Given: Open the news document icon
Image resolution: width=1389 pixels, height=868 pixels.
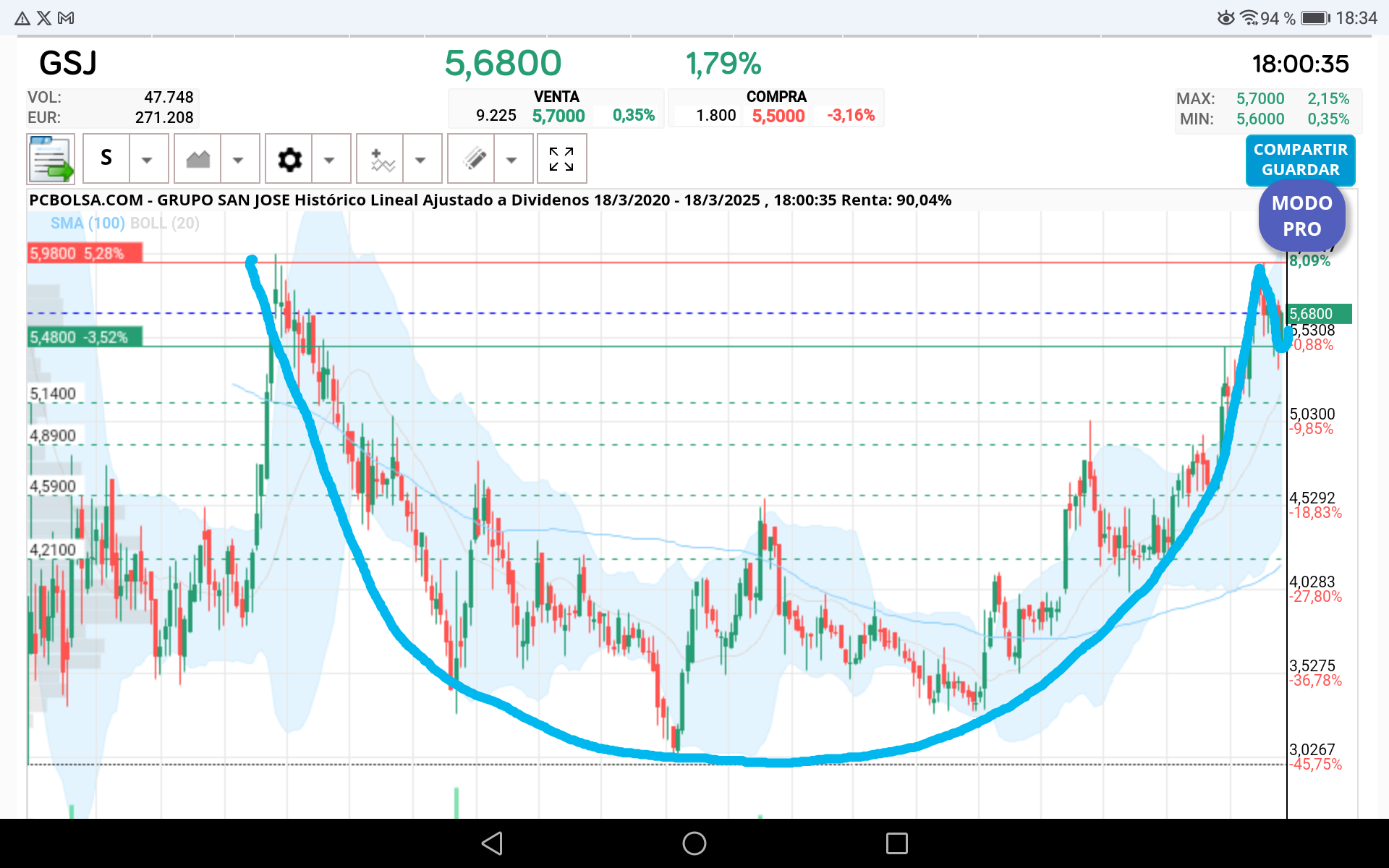Looking at the screenshot, I should (51, 158).
